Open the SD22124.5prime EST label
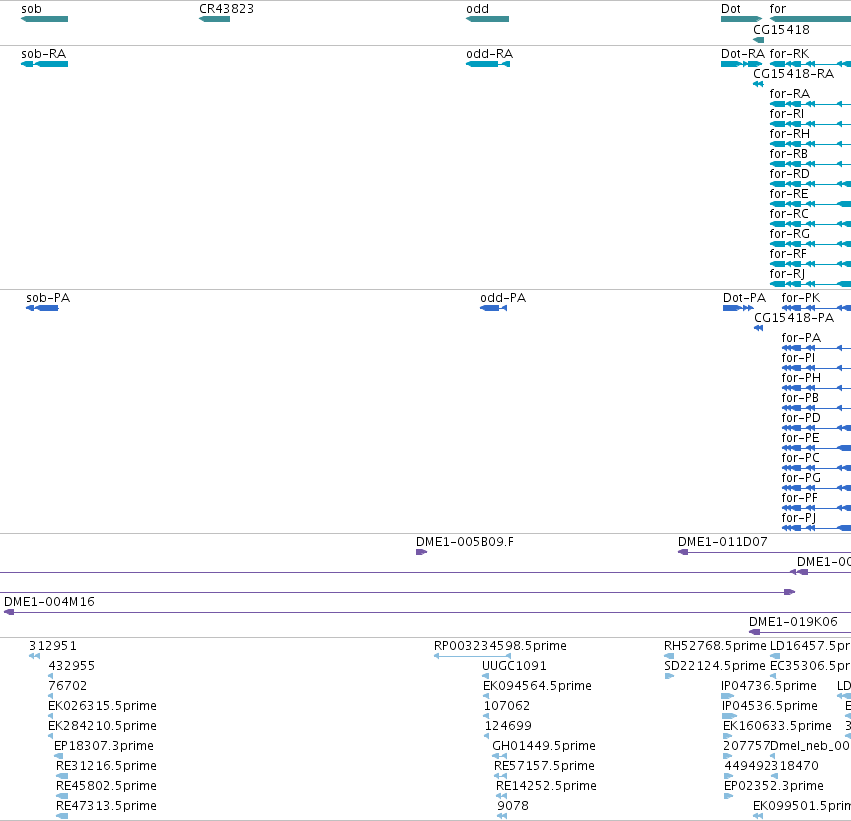 pyautogui.click(x=715, y=666)
